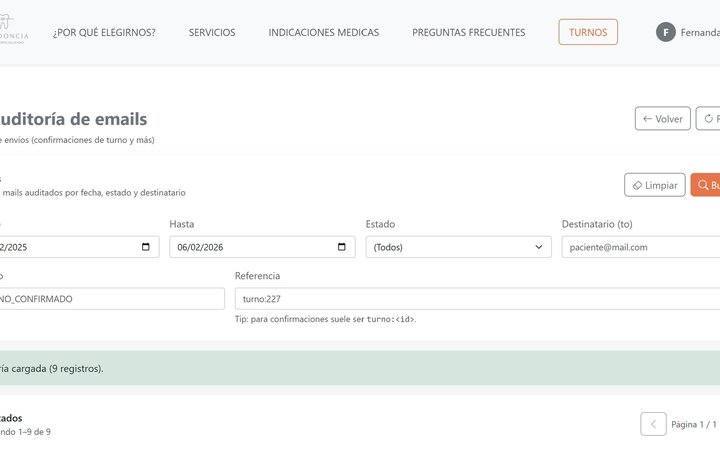Screen dimensions: 720x450
Task: Open the ¿POR QUÉ ELEGIRNOS? menu item
Action: (104, 33)
